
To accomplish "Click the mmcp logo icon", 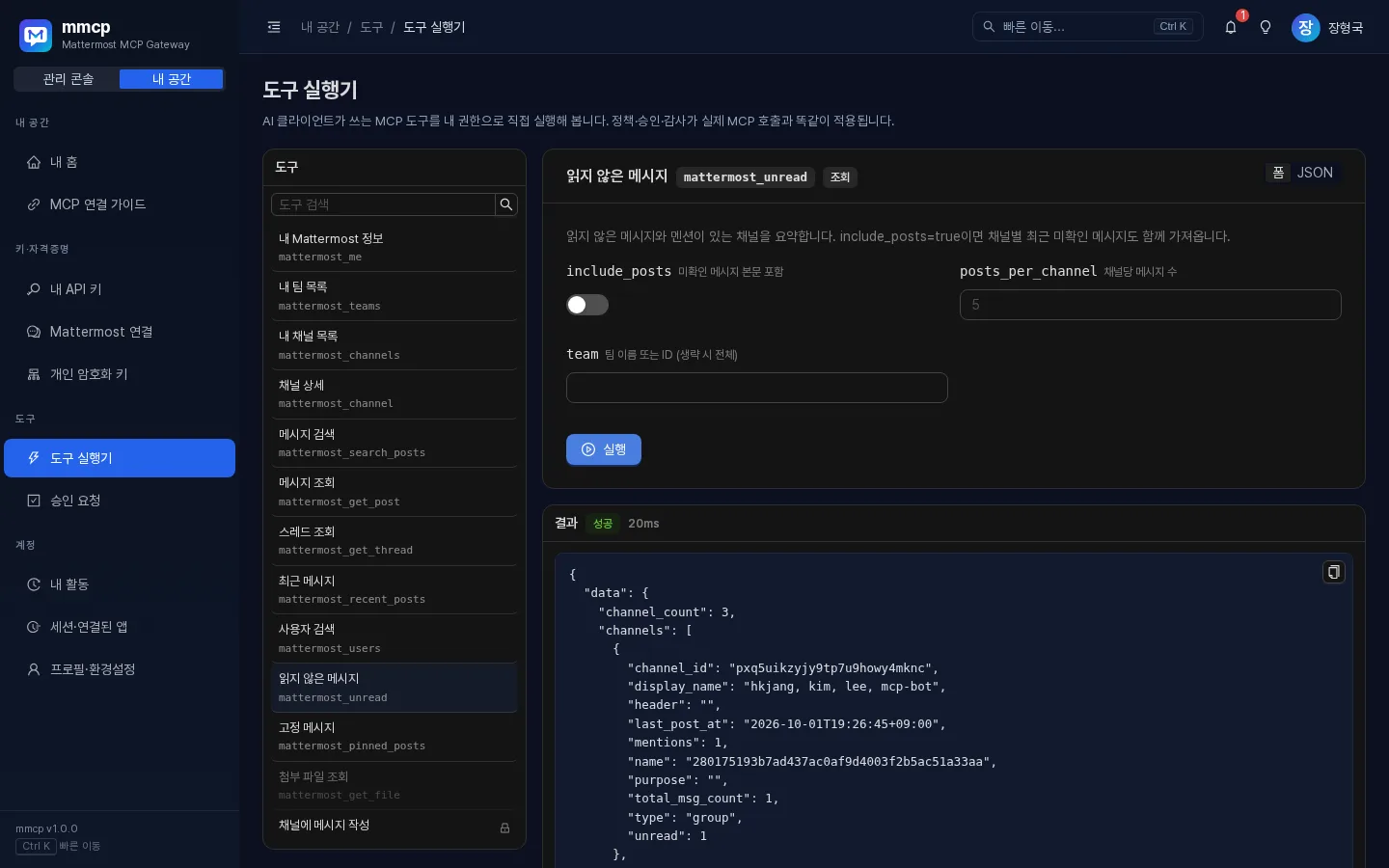I will [x=36, y=36].
